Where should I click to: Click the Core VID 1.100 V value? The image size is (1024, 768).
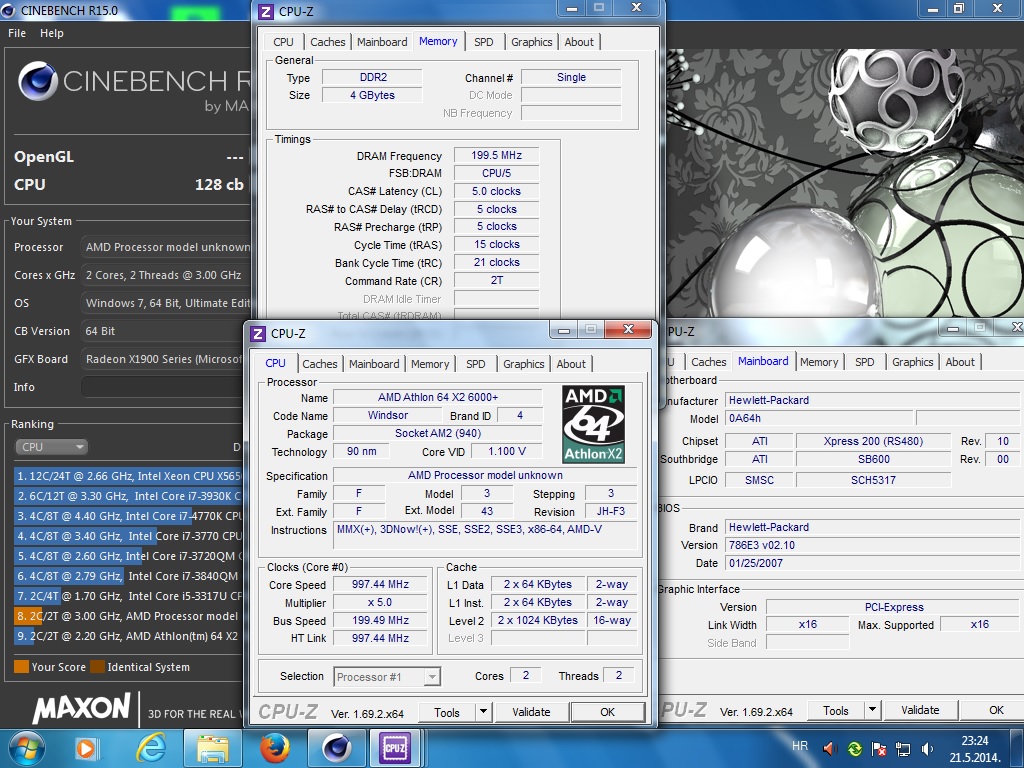pyautogui.click(x=506, y=451)
